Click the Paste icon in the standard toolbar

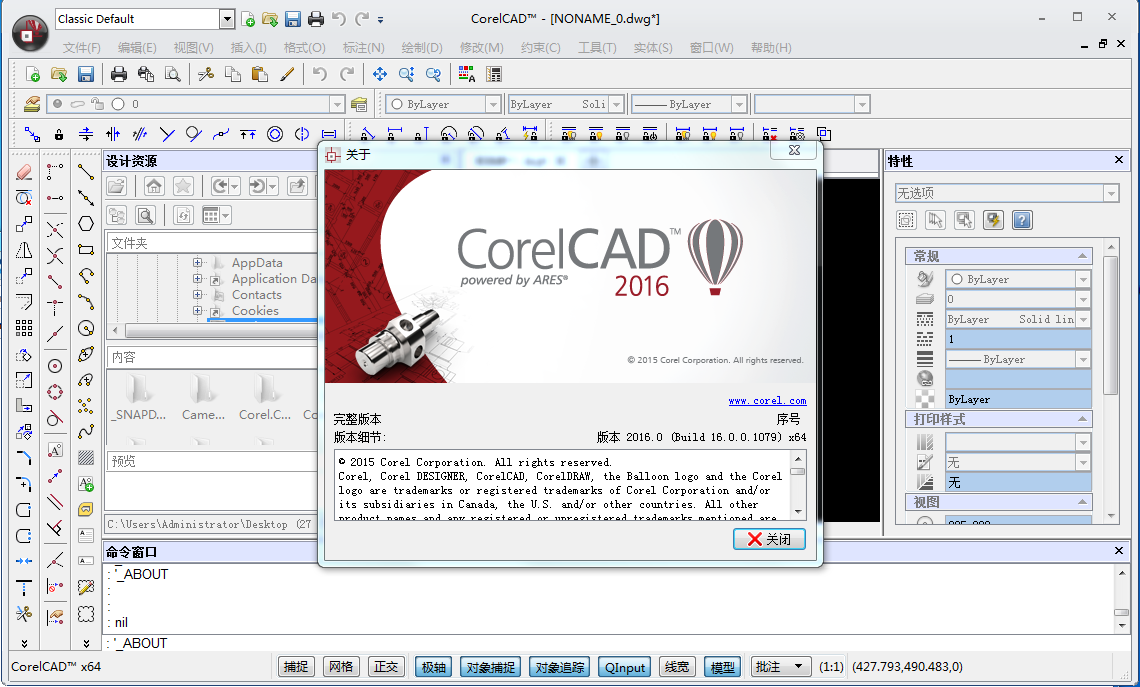[x=260, y=74]
